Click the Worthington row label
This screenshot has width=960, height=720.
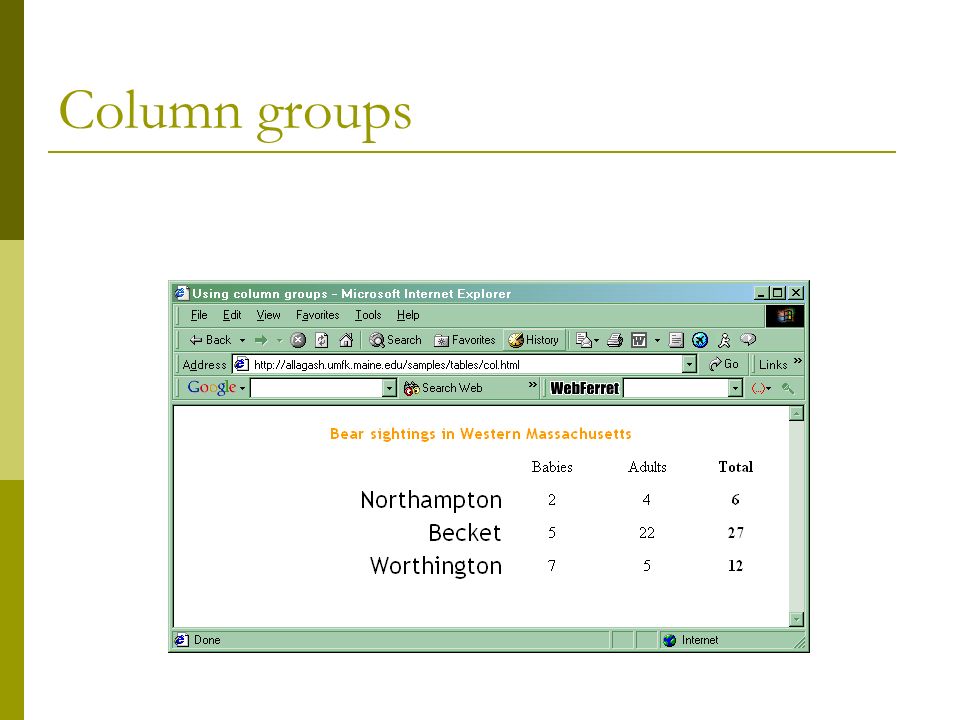(436, 566)
